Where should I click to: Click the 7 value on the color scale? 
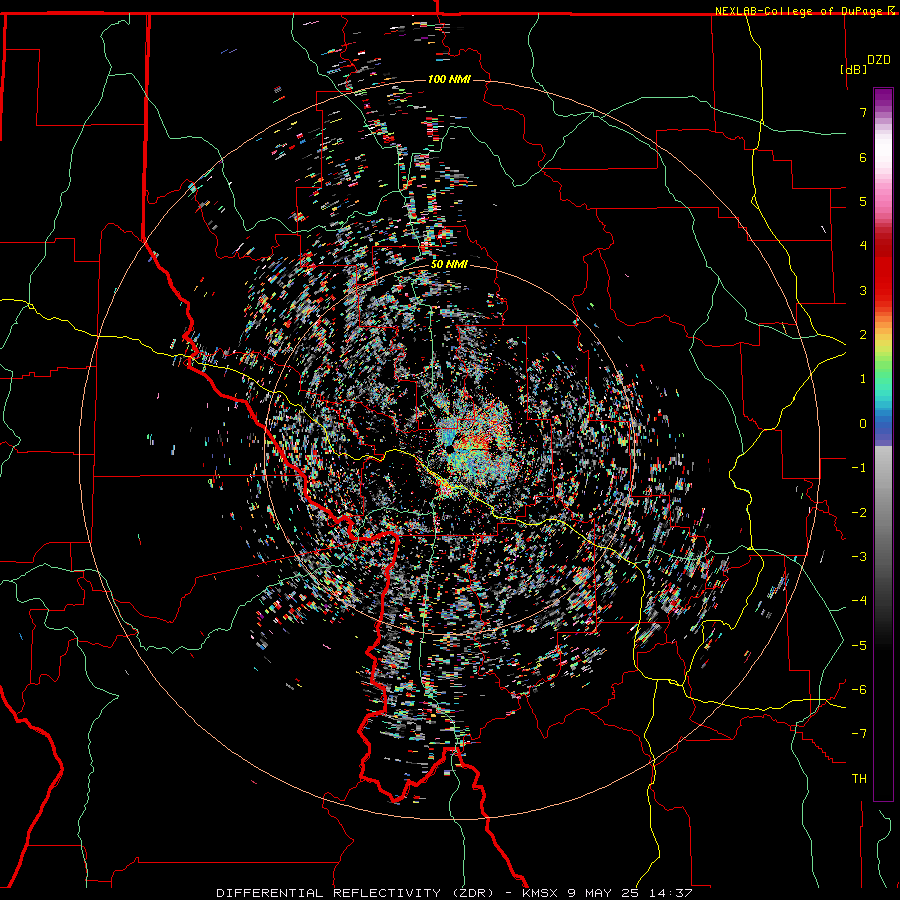[863, 112]
